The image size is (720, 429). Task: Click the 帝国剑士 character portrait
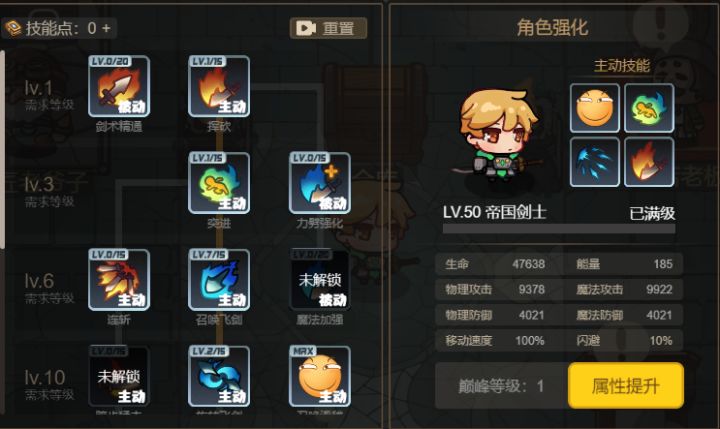[499, 136]
